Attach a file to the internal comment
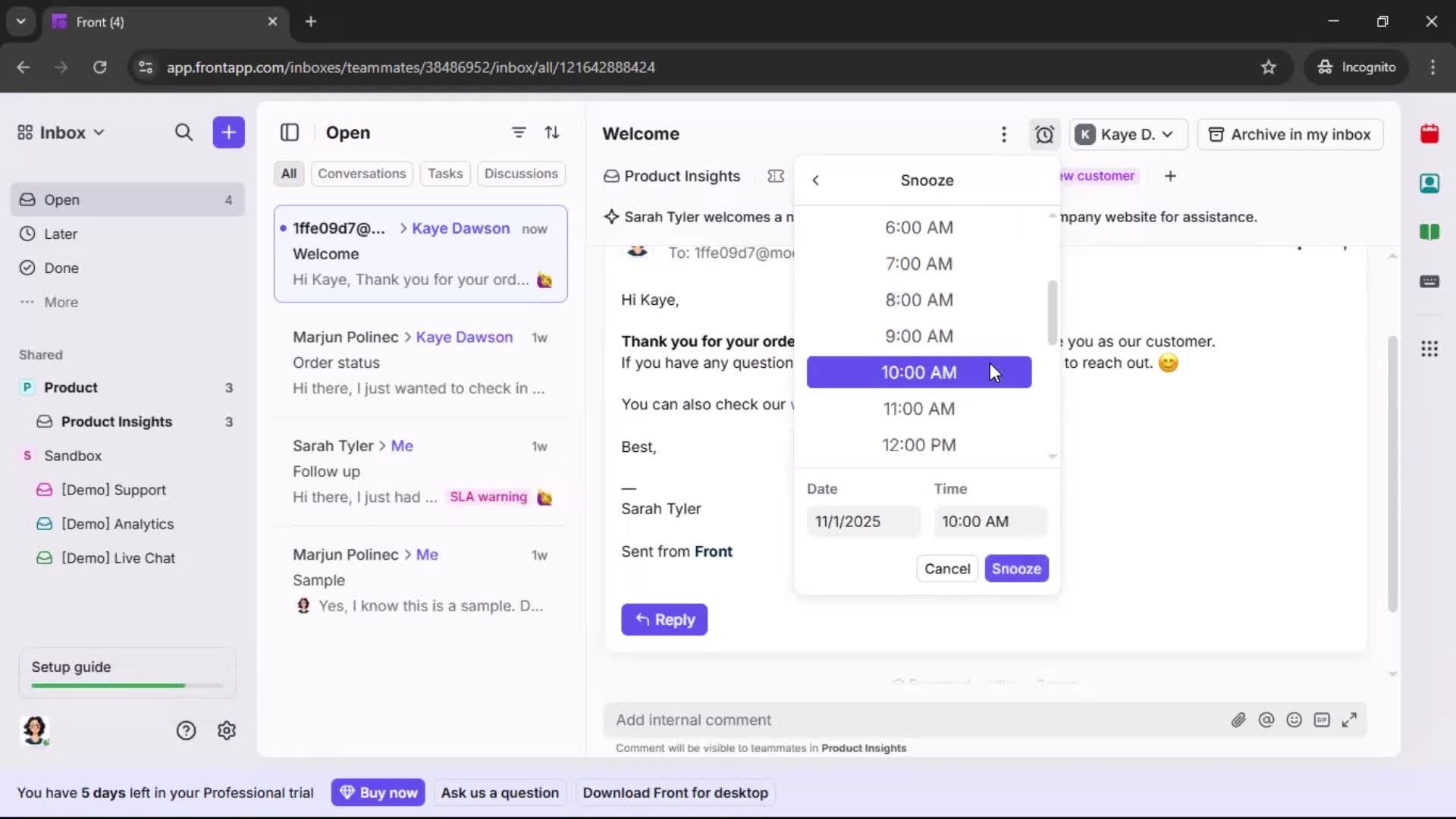This screenshot has width=1456, height=819. [x=1239, y=720]
